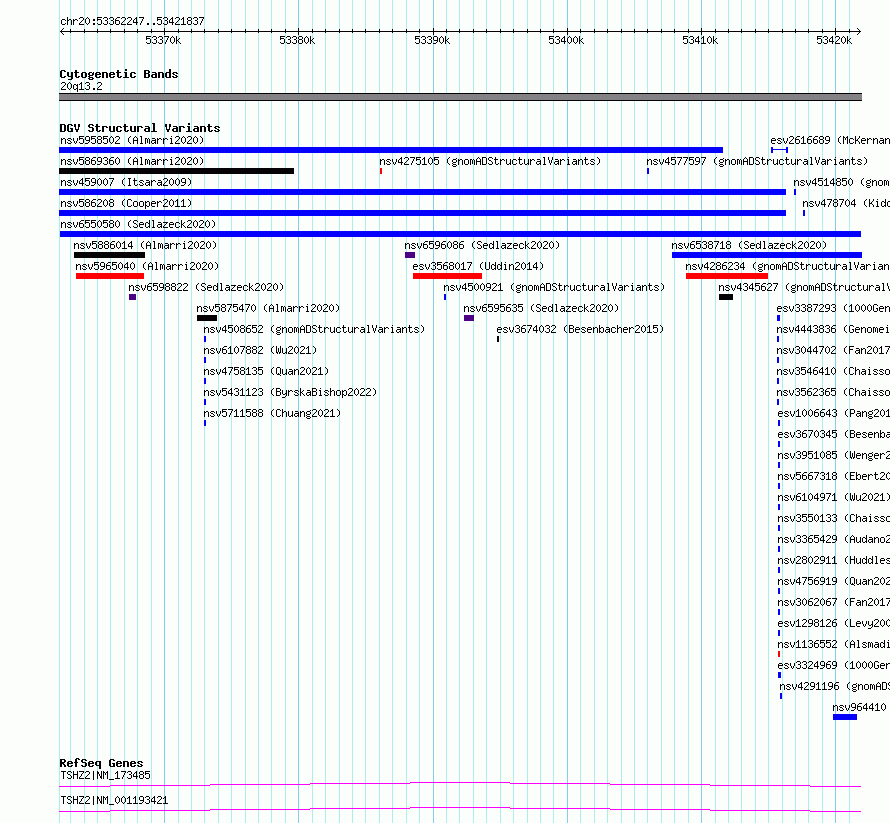Click the esv2616689 variant glyph

(x=779, y=150)
